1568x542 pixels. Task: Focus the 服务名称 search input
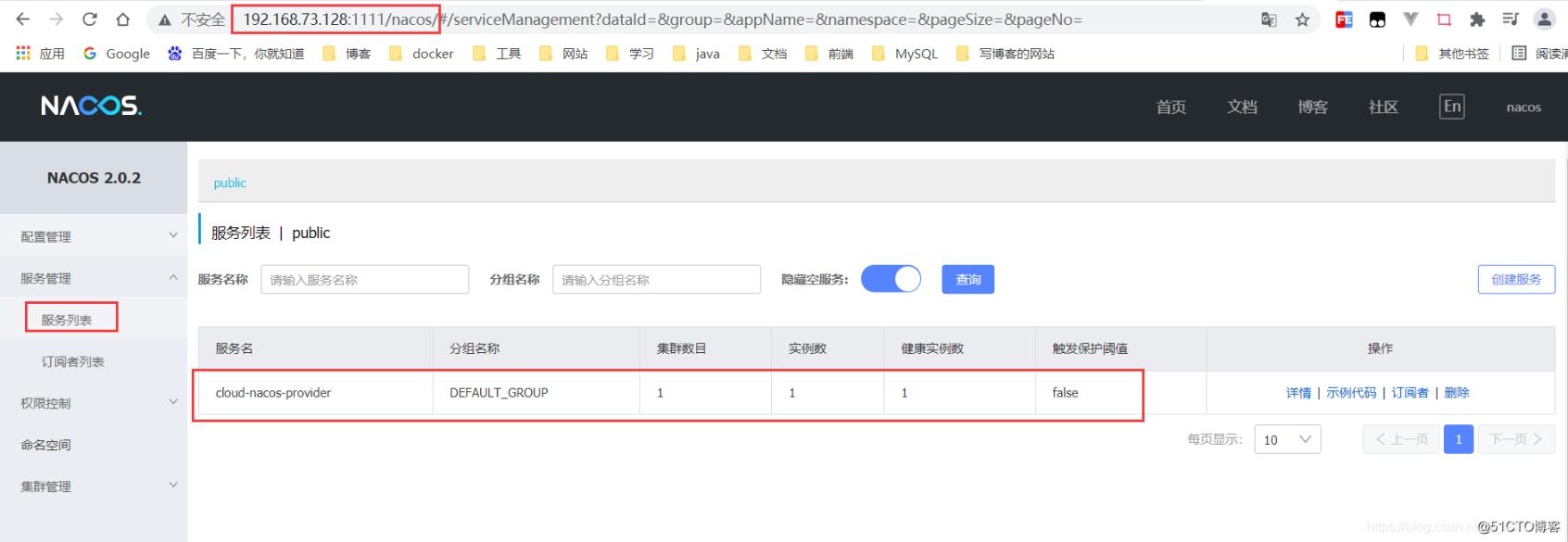(x=365, y=280)
